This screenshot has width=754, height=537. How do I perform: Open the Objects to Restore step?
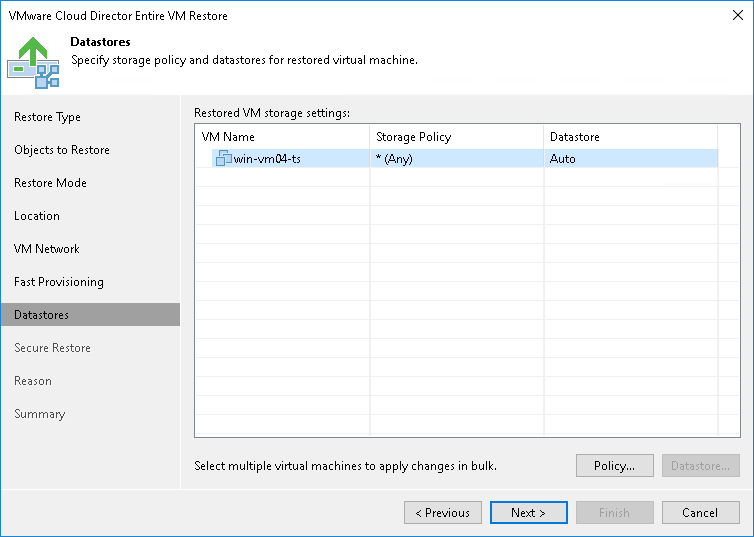pos(62,150)
